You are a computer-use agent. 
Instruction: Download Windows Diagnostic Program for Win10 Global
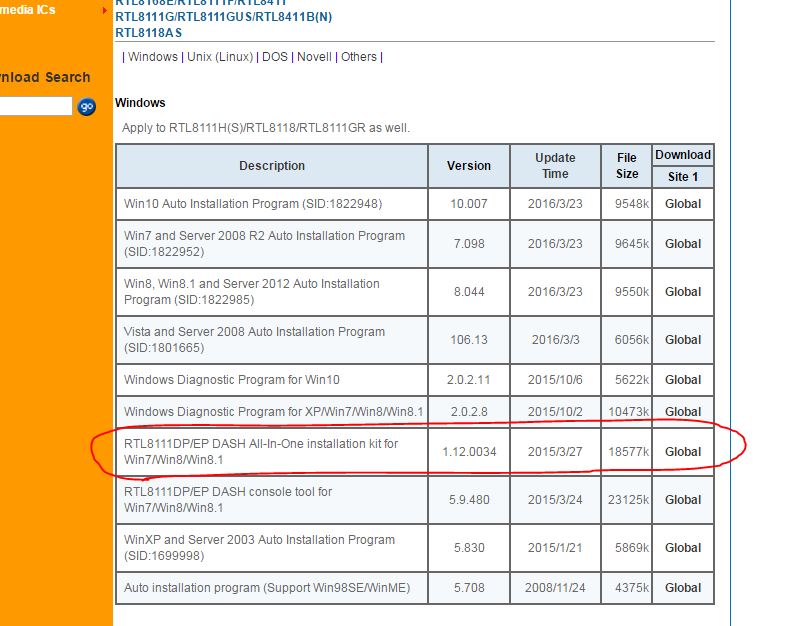(683, 380)
